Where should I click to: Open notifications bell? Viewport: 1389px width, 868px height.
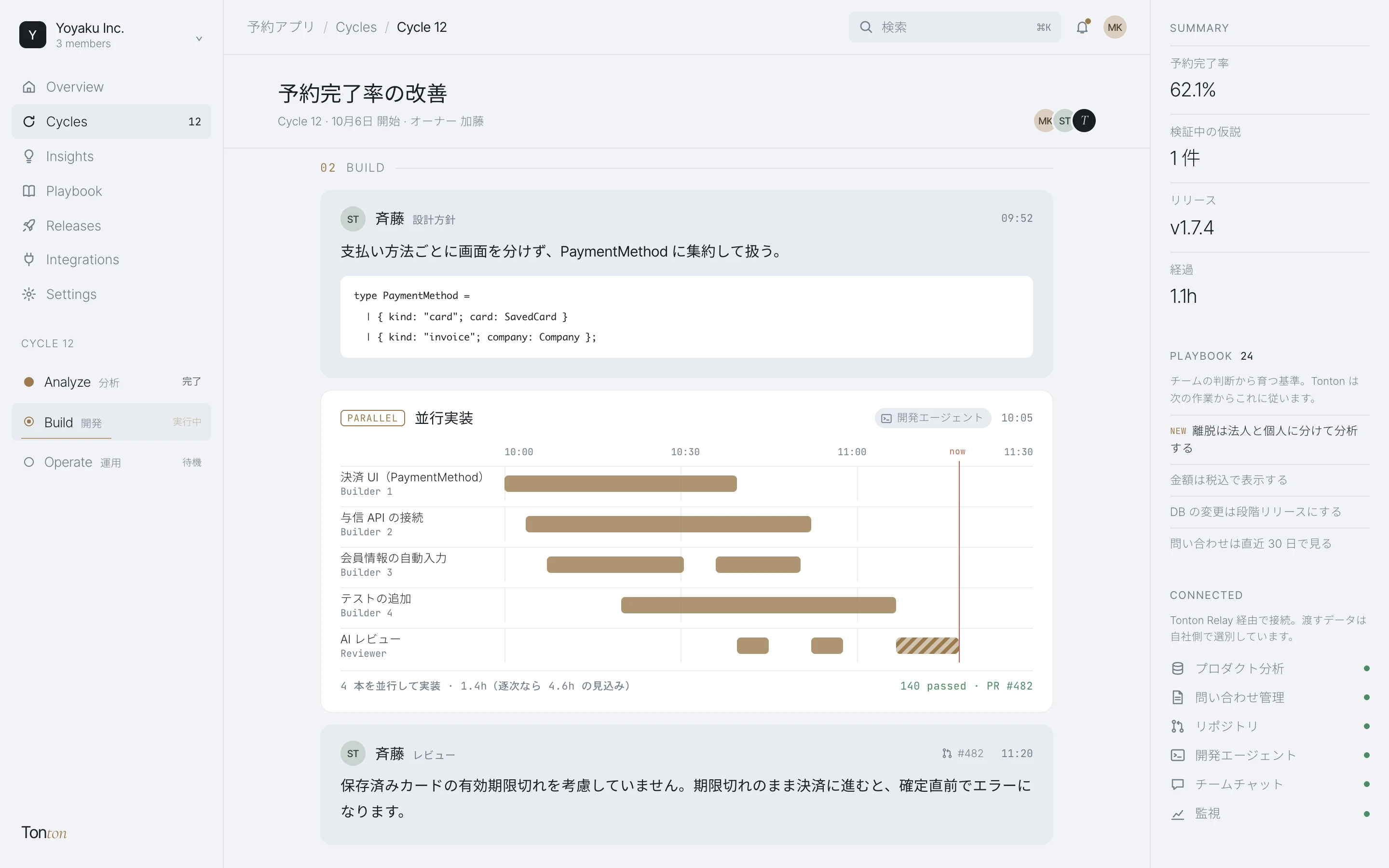pyautogui.click(x=1082, y=27)
